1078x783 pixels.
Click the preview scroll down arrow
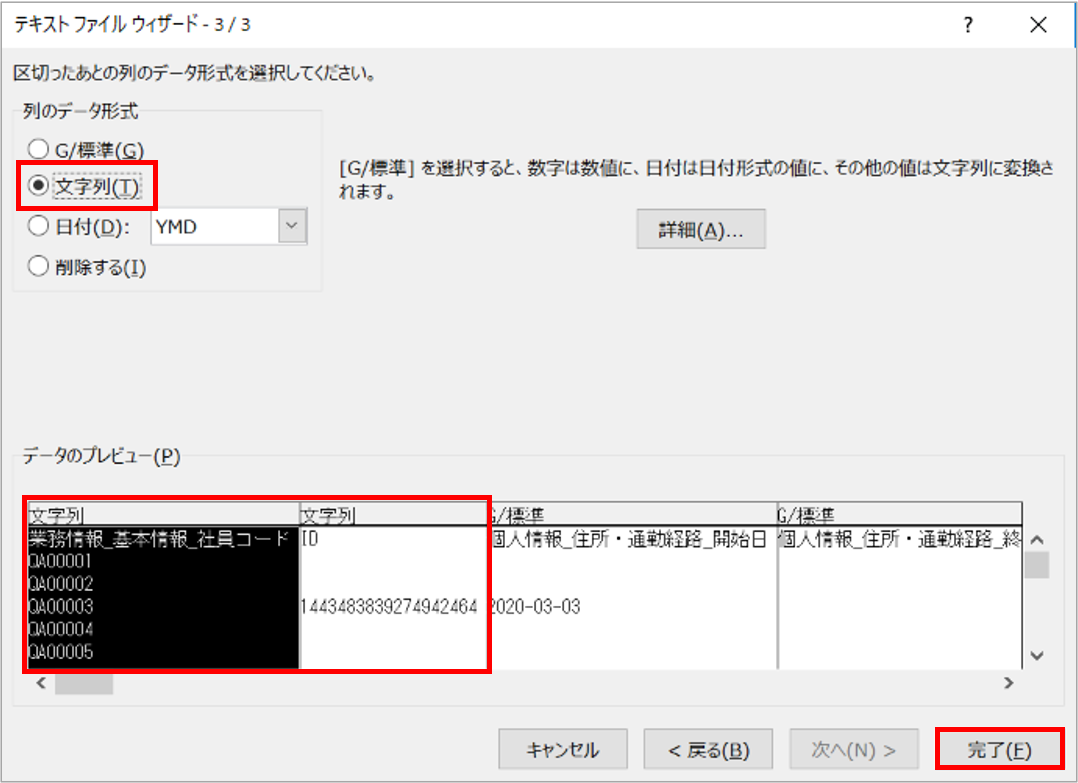[1036, 655]
